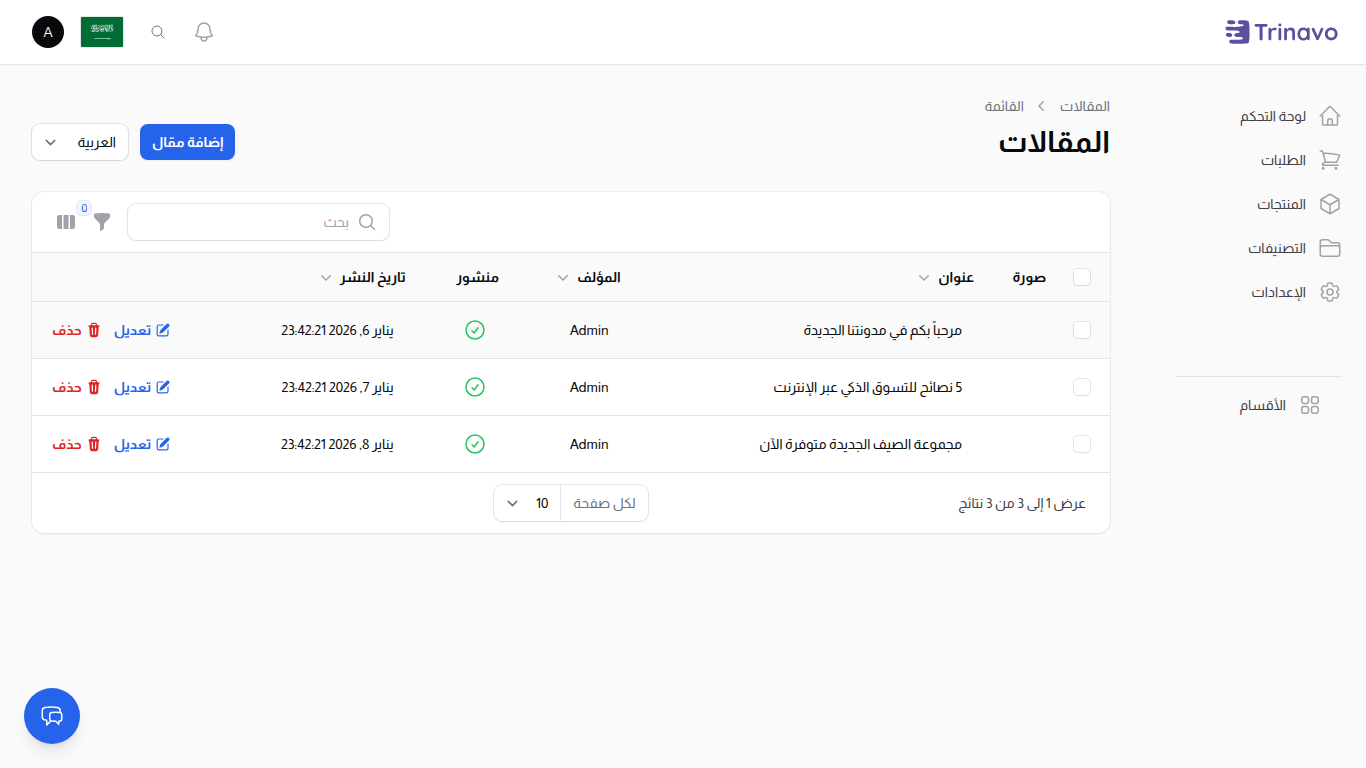Click تعديل on the first article row
Viewport: 1366px width, 768px height.
coord(142,330)
